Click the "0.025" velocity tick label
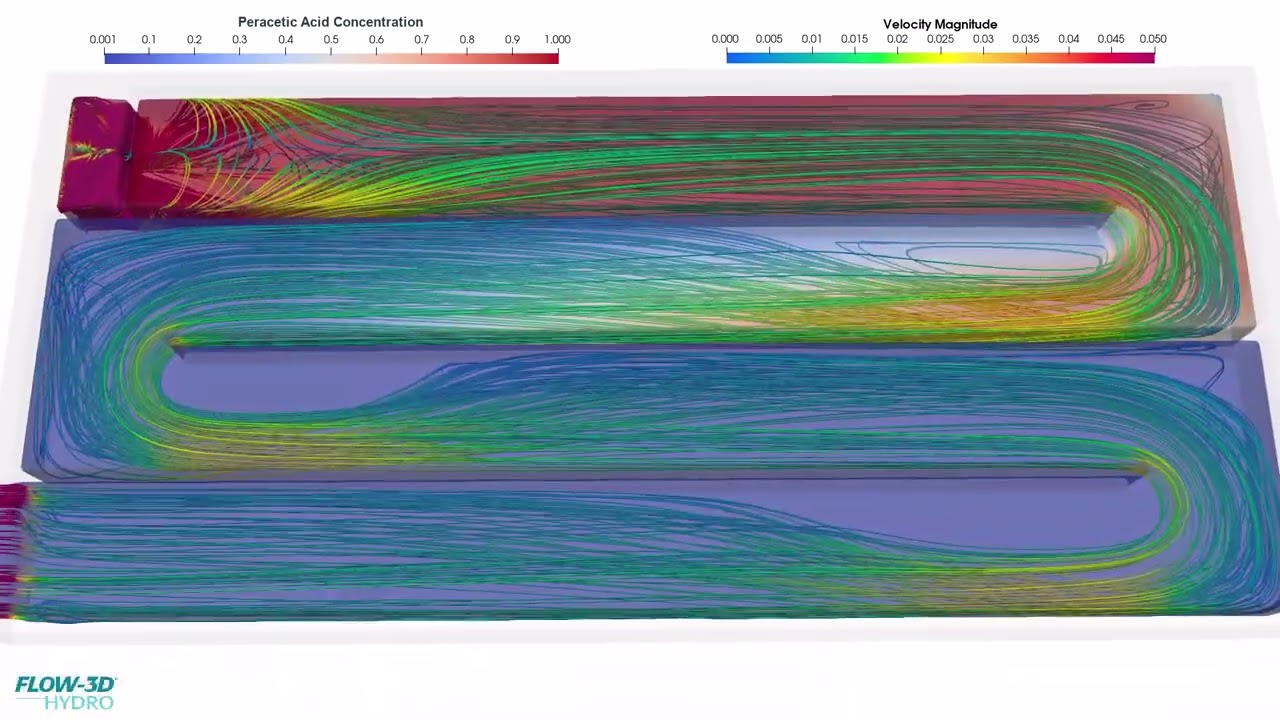Image resolution: width=1280 pixels, height=720 pixels. [940, 39]
